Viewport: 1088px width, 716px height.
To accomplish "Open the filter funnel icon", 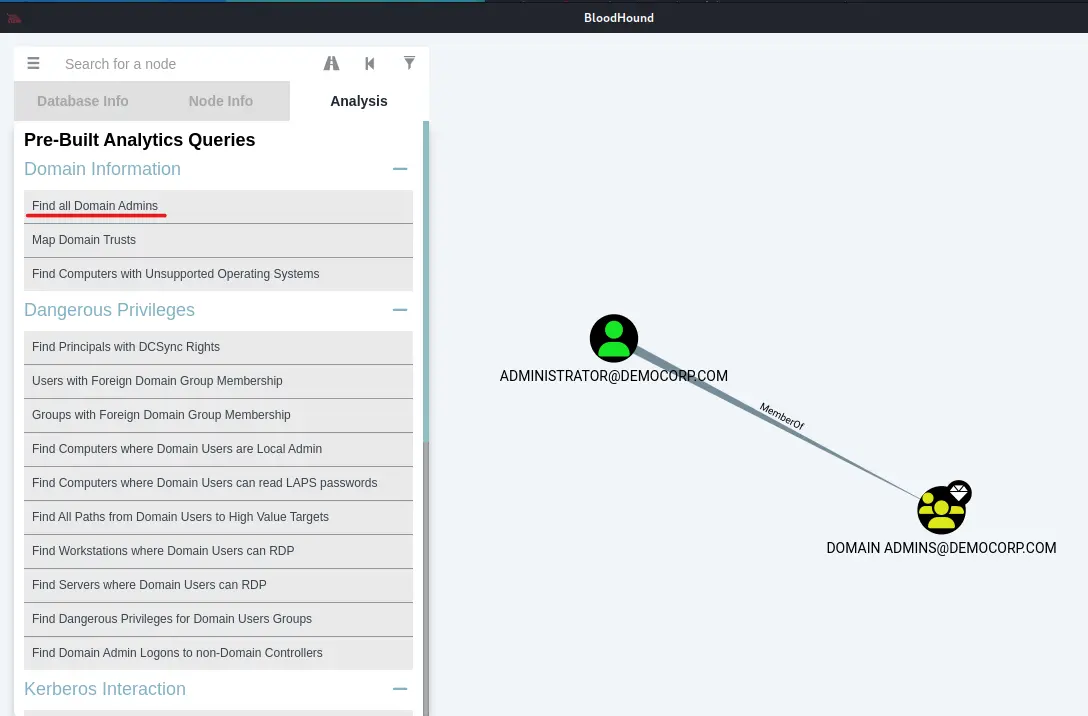I will [409, 63].
